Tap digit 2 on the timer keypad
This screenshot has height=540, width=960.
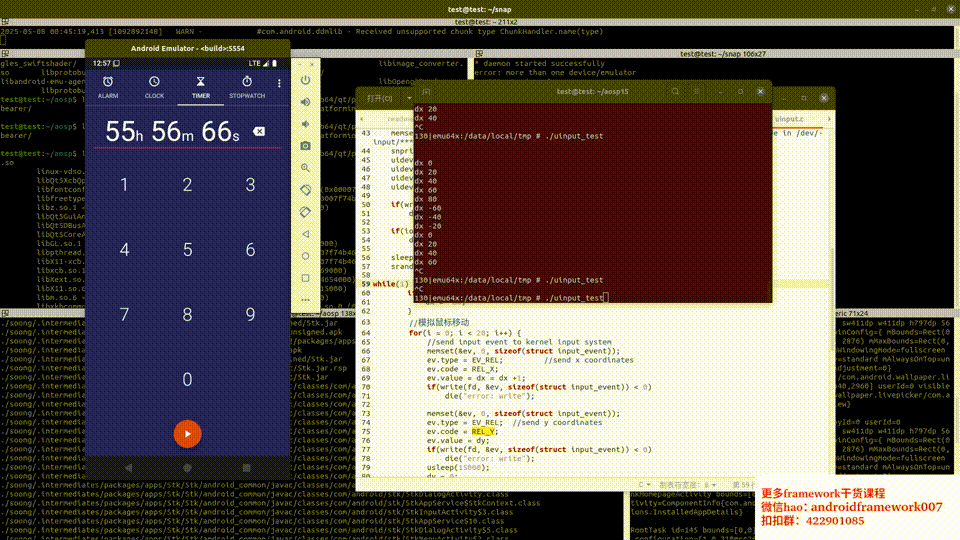[x=187, y=184]
